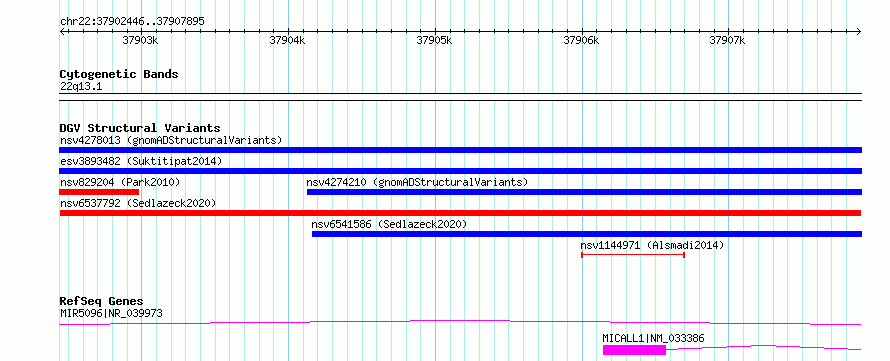The image size is (890, 361).
Task: Click the label nsv6537792 (Sedlazeck2020)
Action: 138,203
